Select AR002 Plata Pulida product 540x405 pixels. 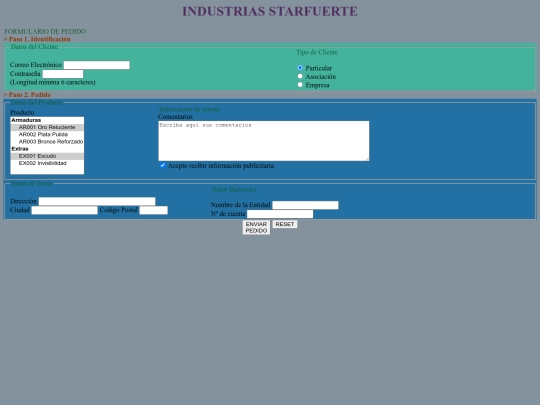[x=47, y=135]
